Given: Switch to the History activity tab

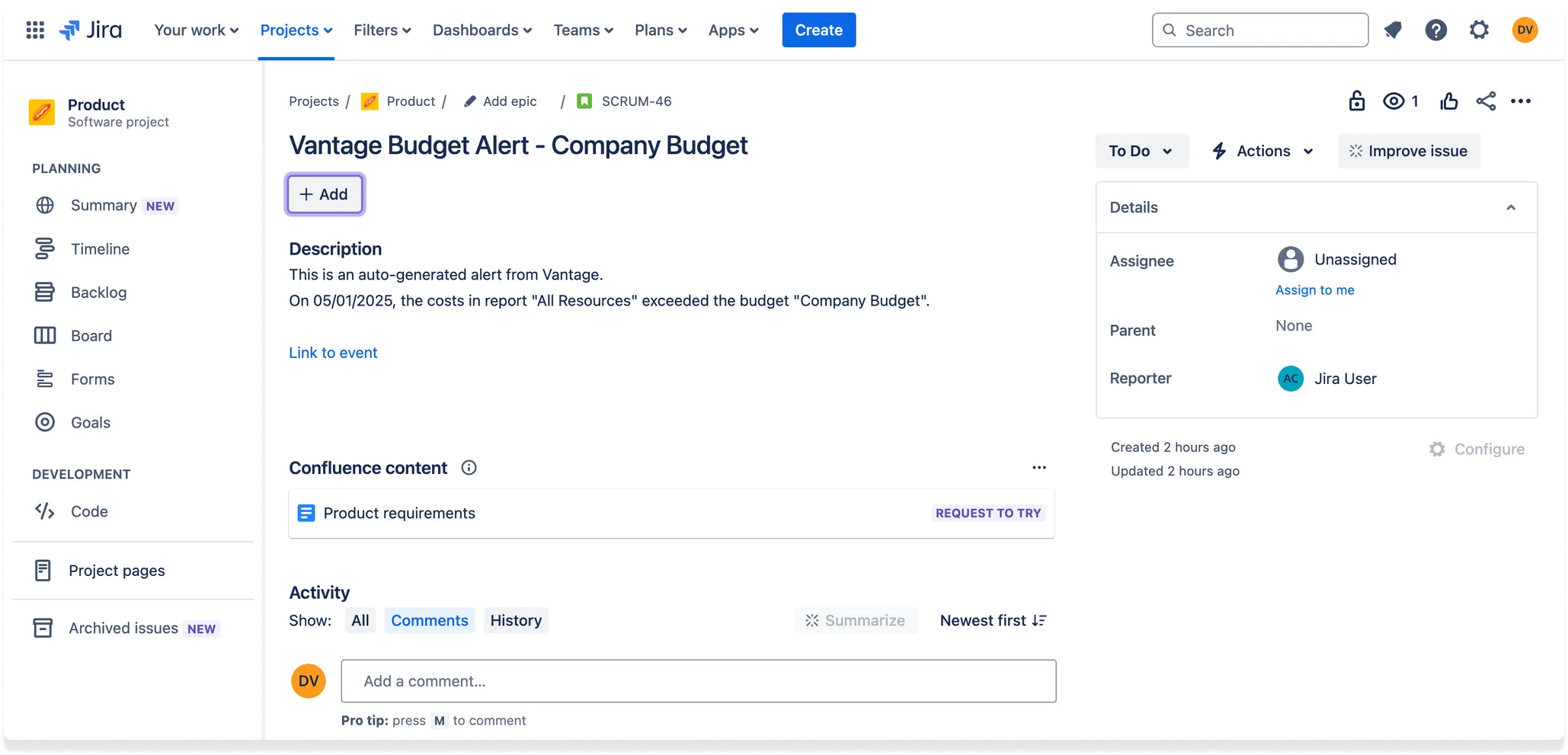Looking at the screenshot, I should [x=516, y=621].
